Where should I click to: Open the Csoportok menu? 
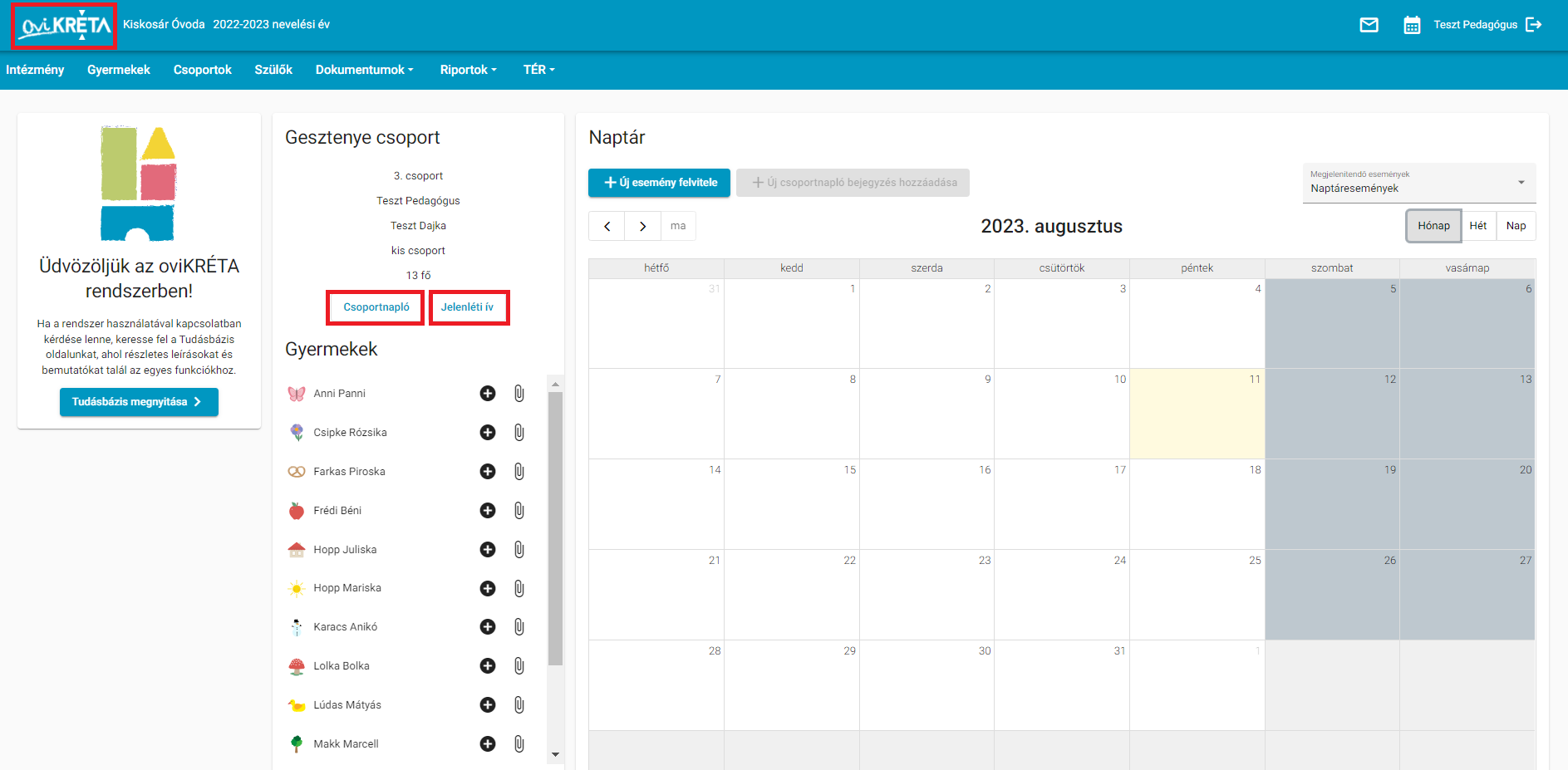(203, 70)
